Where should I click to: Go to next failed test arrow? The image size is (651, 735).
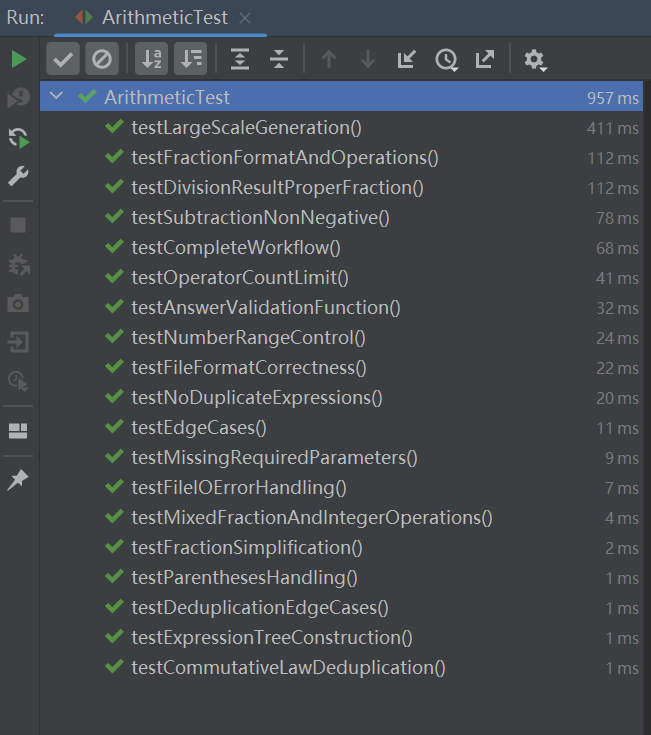point(368,59)
